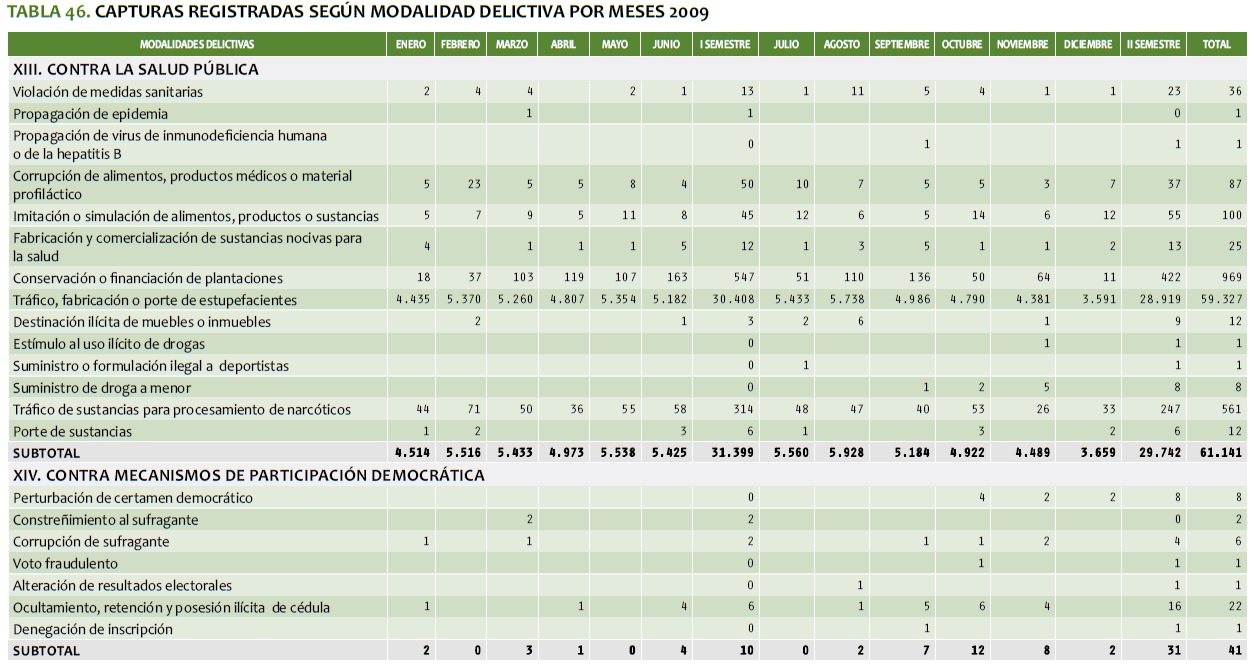The image size is (1250, 664).
Task: Click total '87' for Corrupción de alimentos
Action: 1235,184
